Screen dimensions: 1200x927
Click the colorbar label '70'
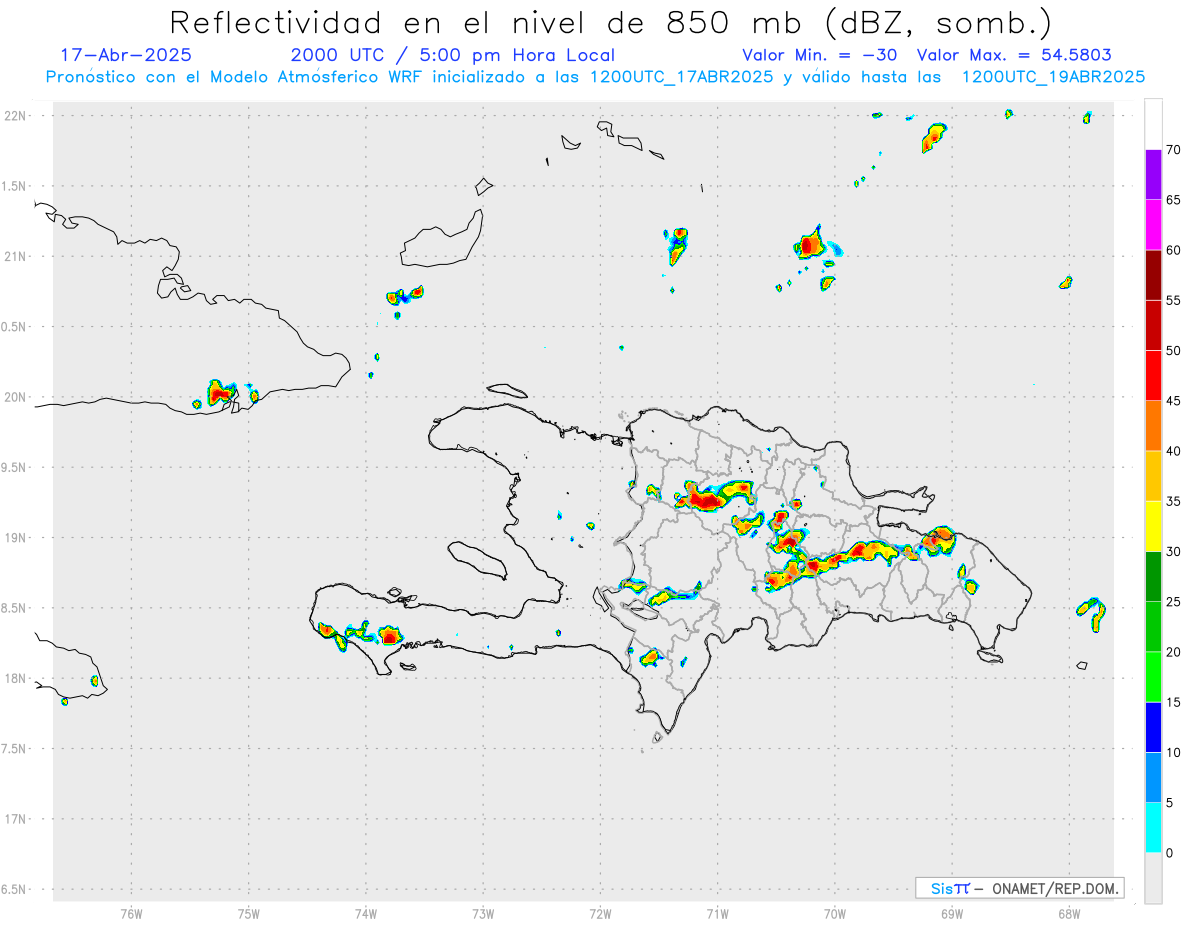[x=1174, y=150]
